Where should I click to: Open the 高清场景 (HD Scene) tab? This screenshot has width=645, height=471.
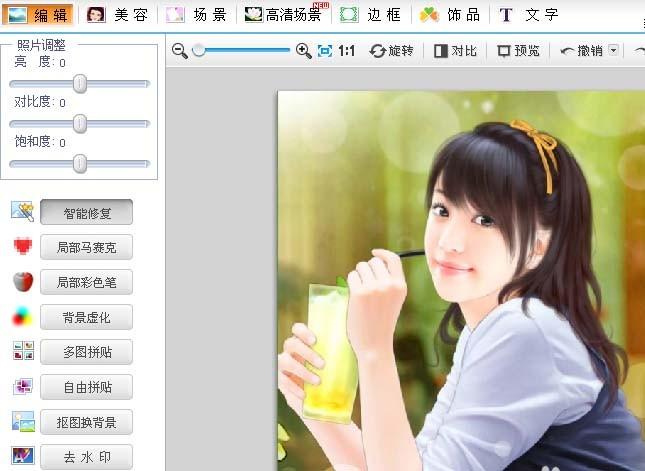286,14
